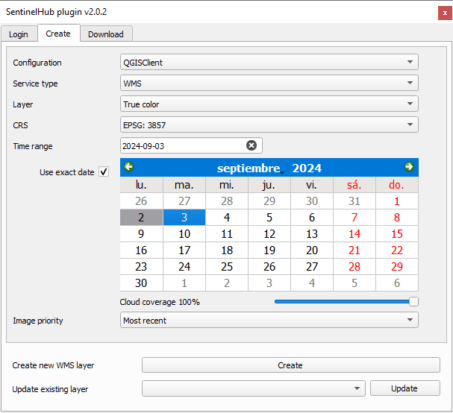Go to next month with green arrow
Image resolution: width=453 pixels, height=413 pixels.
coord(409,166)
